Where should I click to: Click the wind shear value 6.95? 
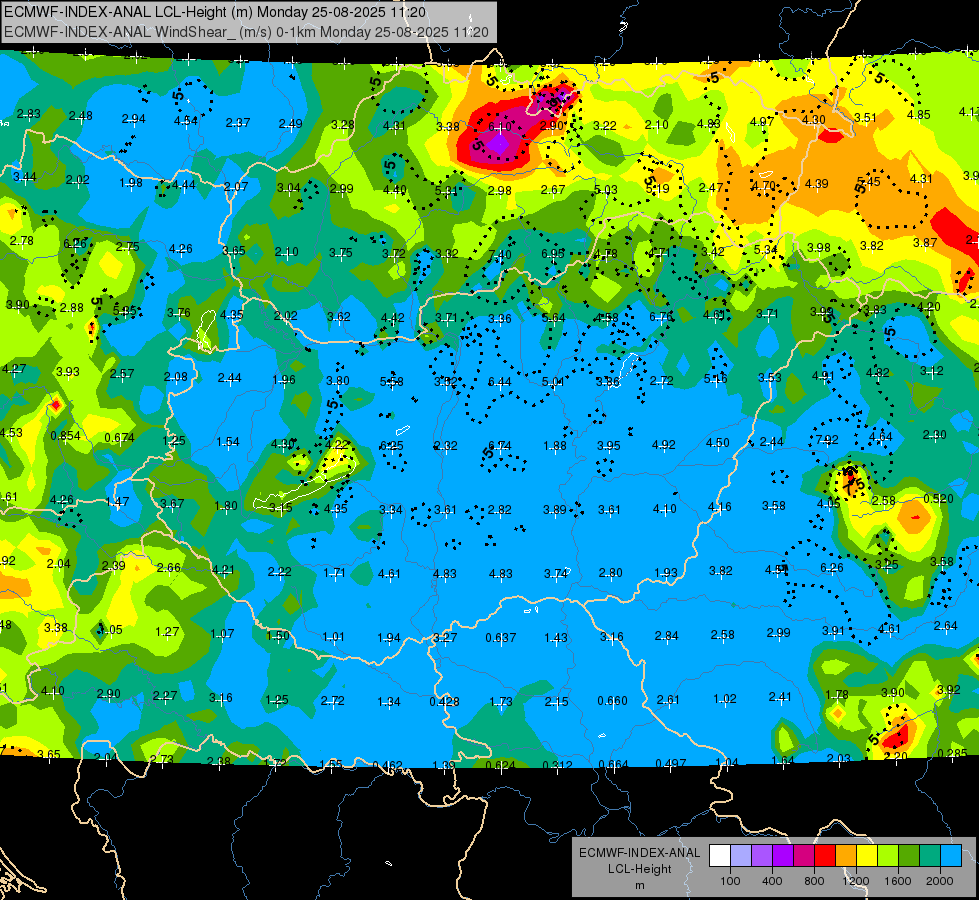click(553, 254)
